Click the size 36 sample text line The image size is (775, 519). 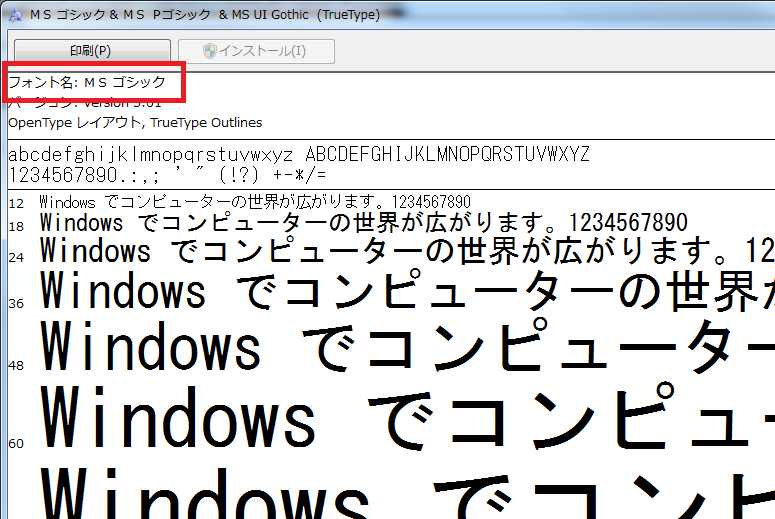407,290
